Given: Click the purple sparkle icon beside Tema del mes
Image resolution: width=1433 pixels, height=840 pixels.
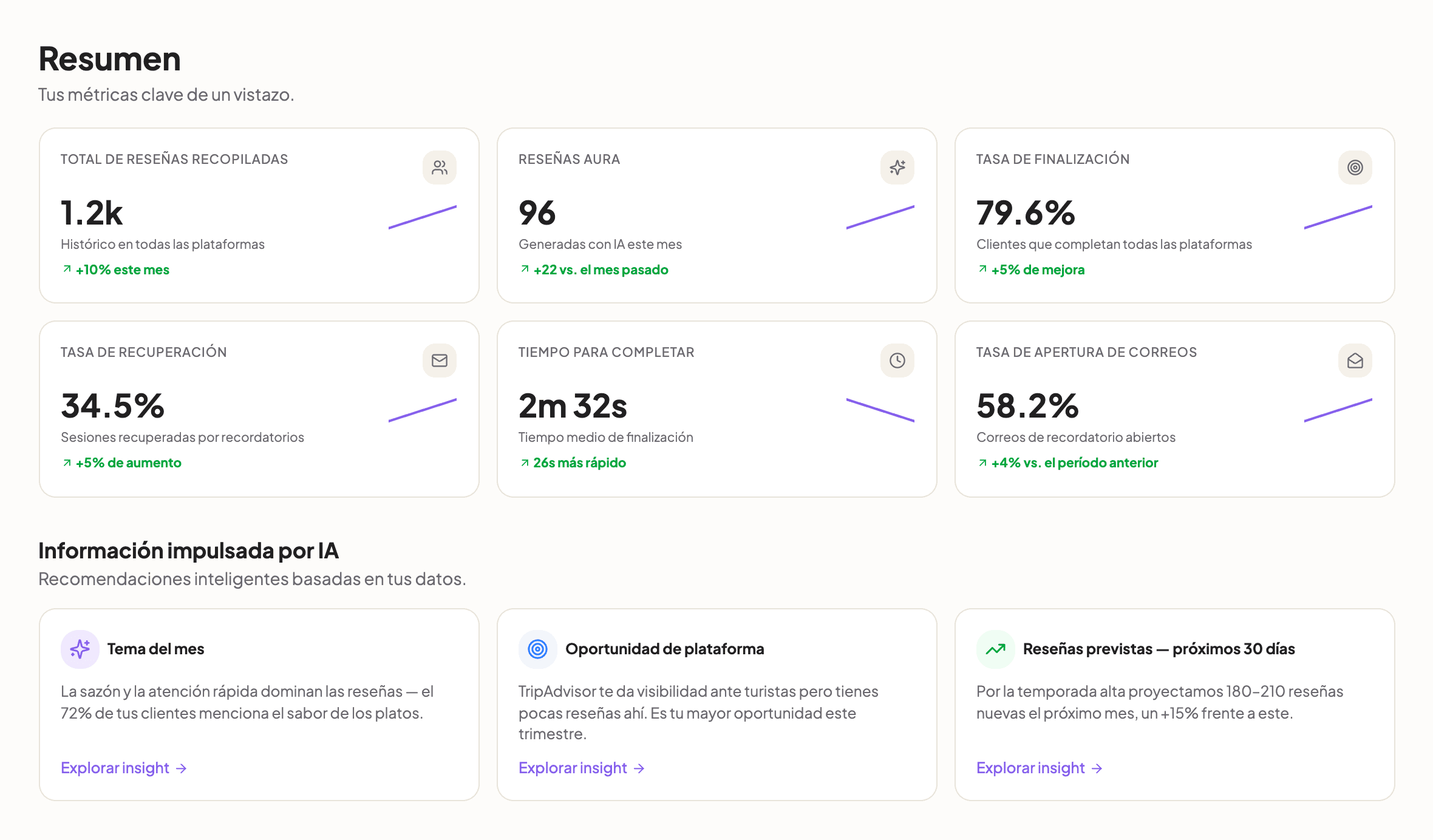Looking at the screenshot, I should 80,649.
